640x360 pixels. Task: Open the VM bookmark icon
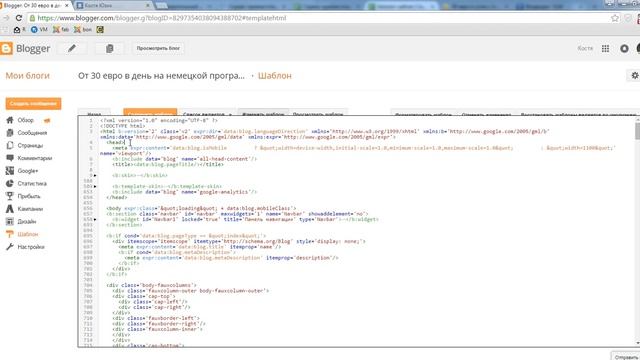coord(34,29)
